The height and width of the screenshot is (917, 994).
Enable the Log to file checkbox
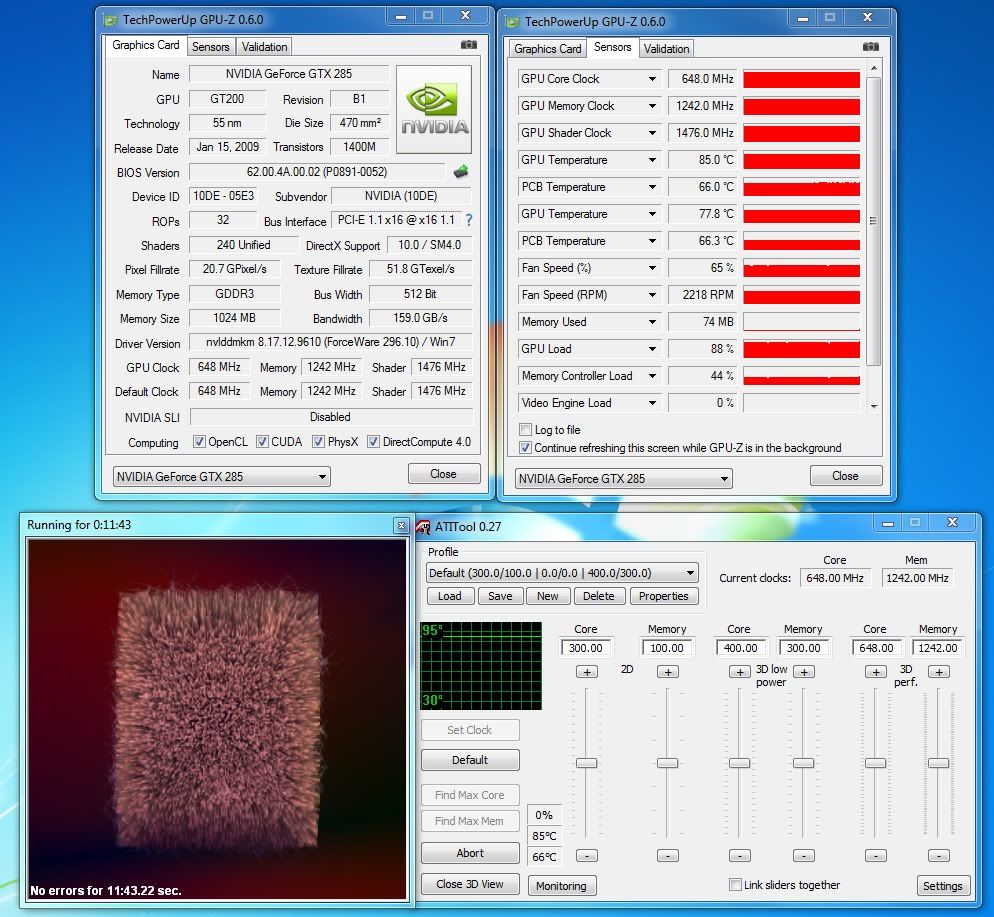pyautogui.click(x=526, y=430)
